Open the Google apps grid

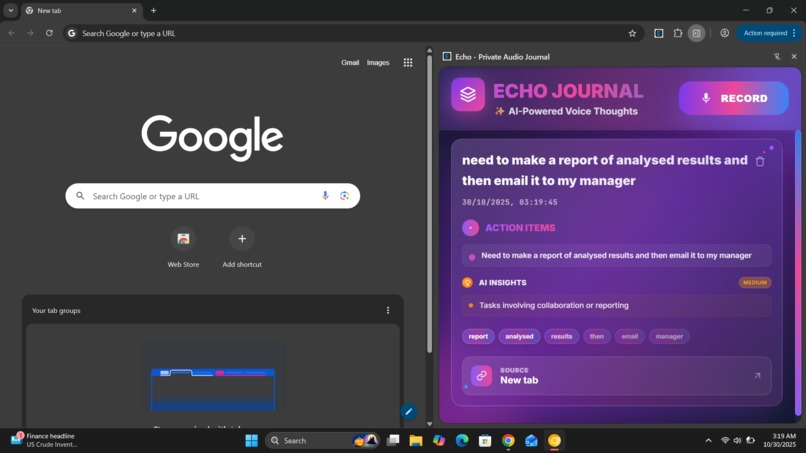pyautogui.click(x=408, y=63)
